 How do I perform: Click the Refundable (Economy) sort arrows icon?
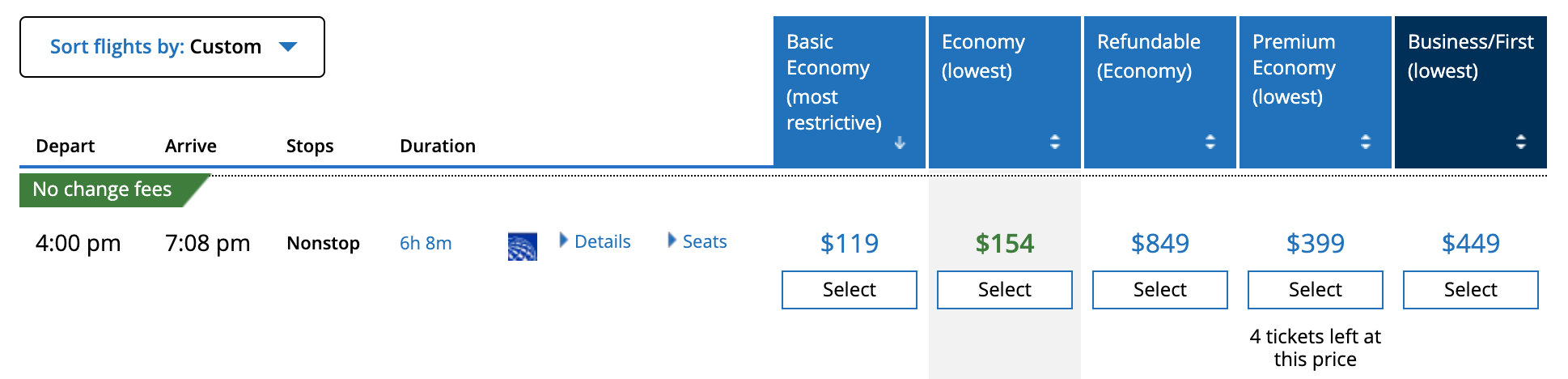click(1210, 142)
